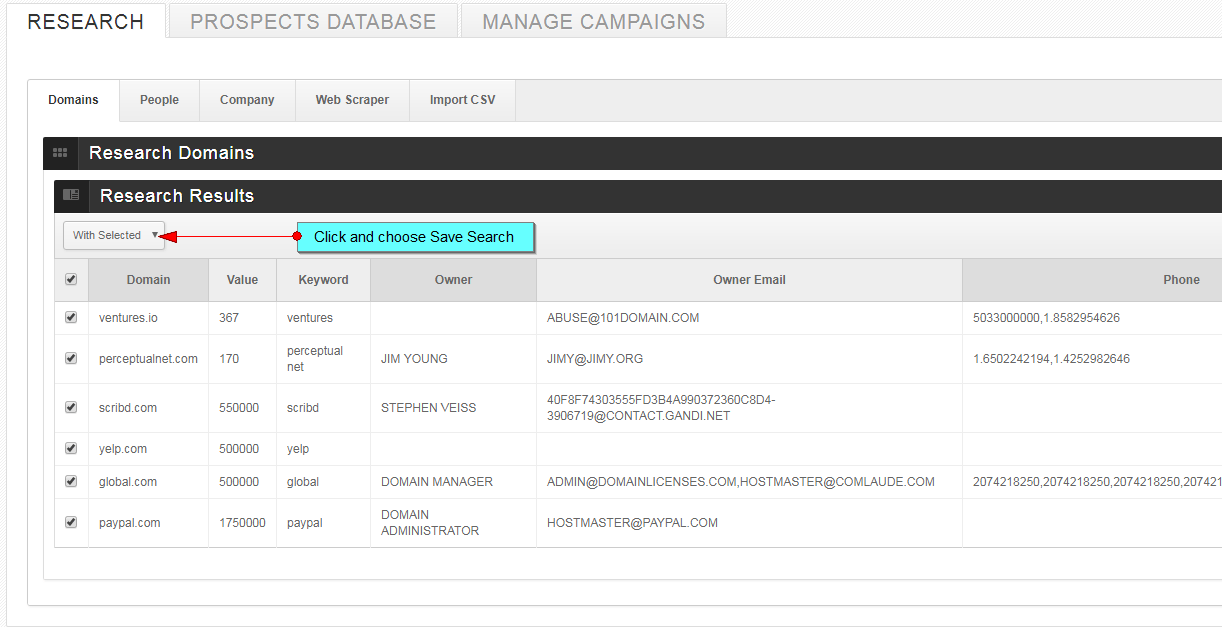Sort by the Domain column header
This screenshot has width=1222, height=627.
tap(148, 280)
